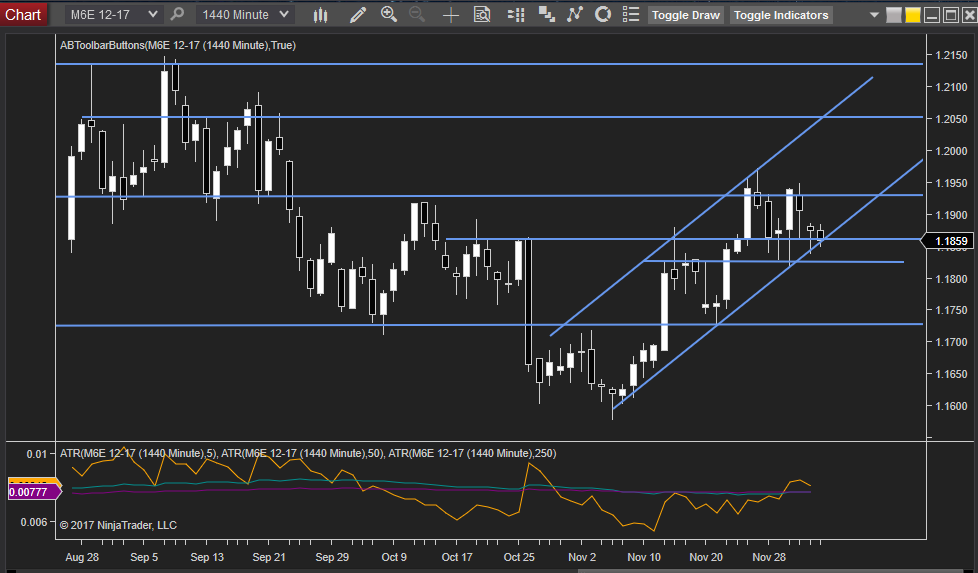Open the chart trader icon
This screenshot has width=978, height=573.
tap(515, 14)
